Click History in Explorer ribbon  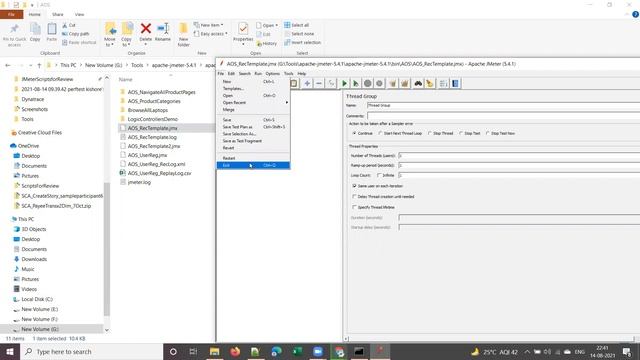tap(267, 43)
